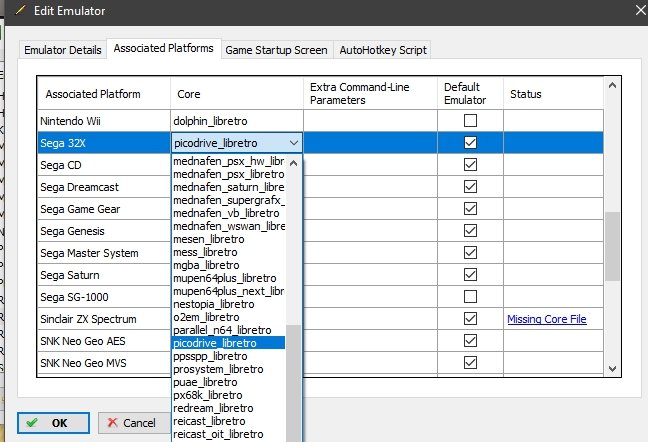648x442 pixels.
Task: Select the SNK Neo Geo MVS platform cell
Action: (x=104, y=363)
